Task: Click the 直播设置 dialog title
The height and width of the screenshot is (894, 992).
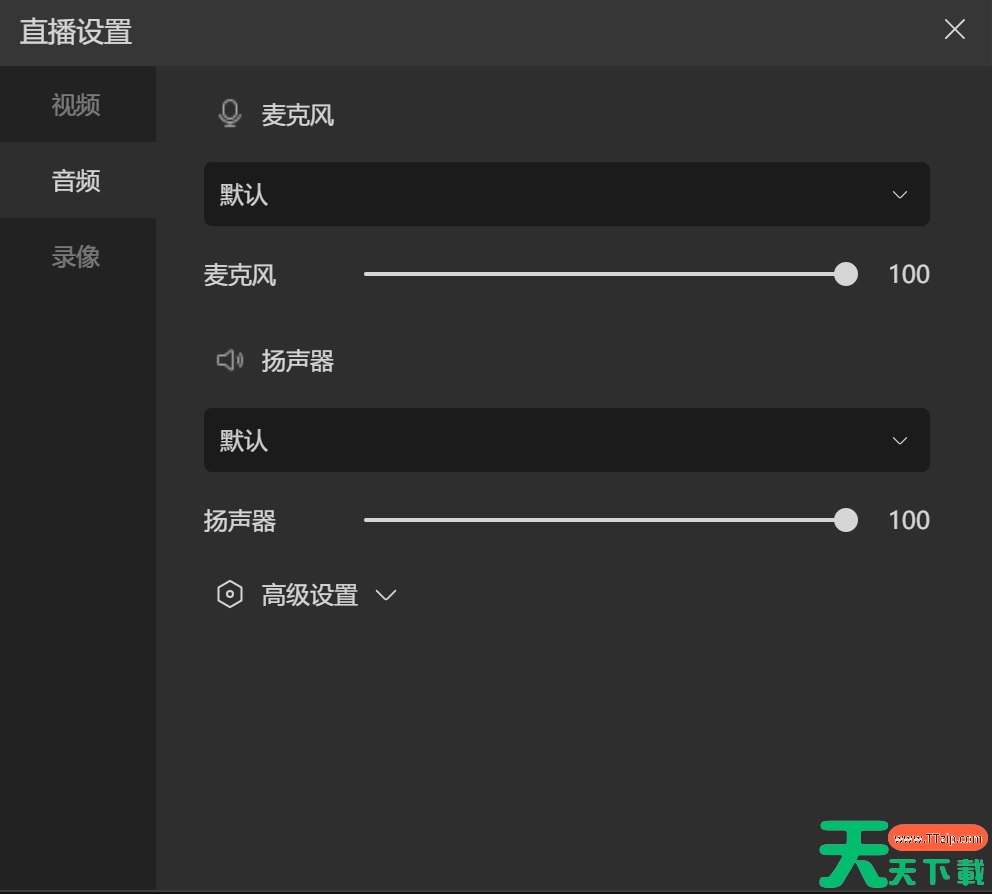Action: tap(76, 31)
